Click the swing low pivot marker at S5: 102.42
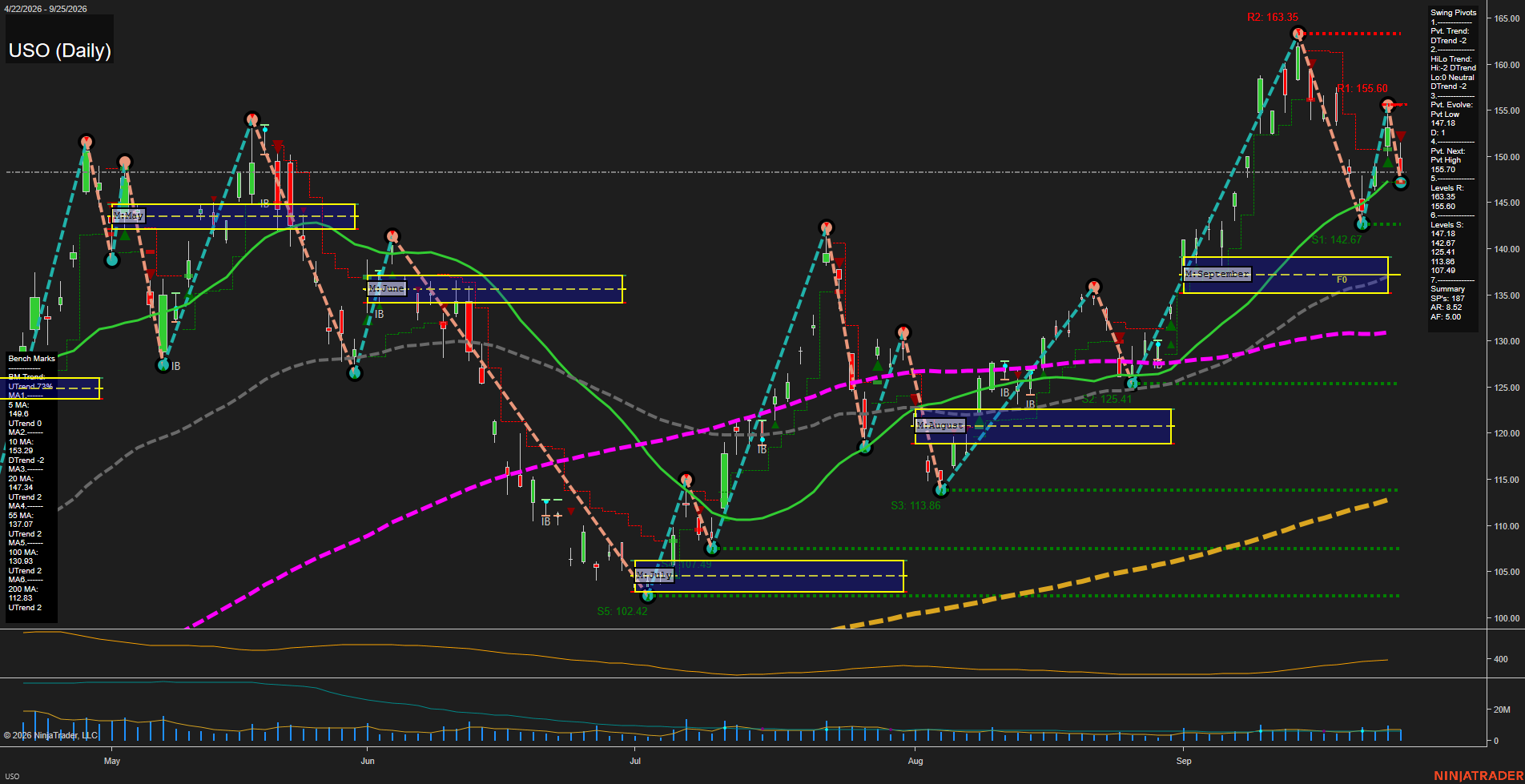The width and height of the screenshot is (1525, 784). pos(648,595)
